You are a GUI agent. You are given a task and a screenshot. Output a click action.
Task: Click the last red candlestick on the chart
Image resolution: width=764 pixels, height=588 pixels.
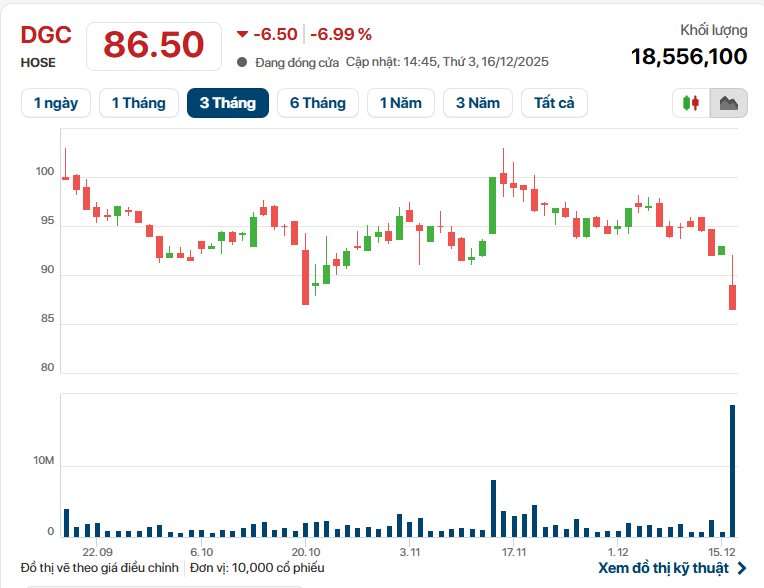coord(733,297)
